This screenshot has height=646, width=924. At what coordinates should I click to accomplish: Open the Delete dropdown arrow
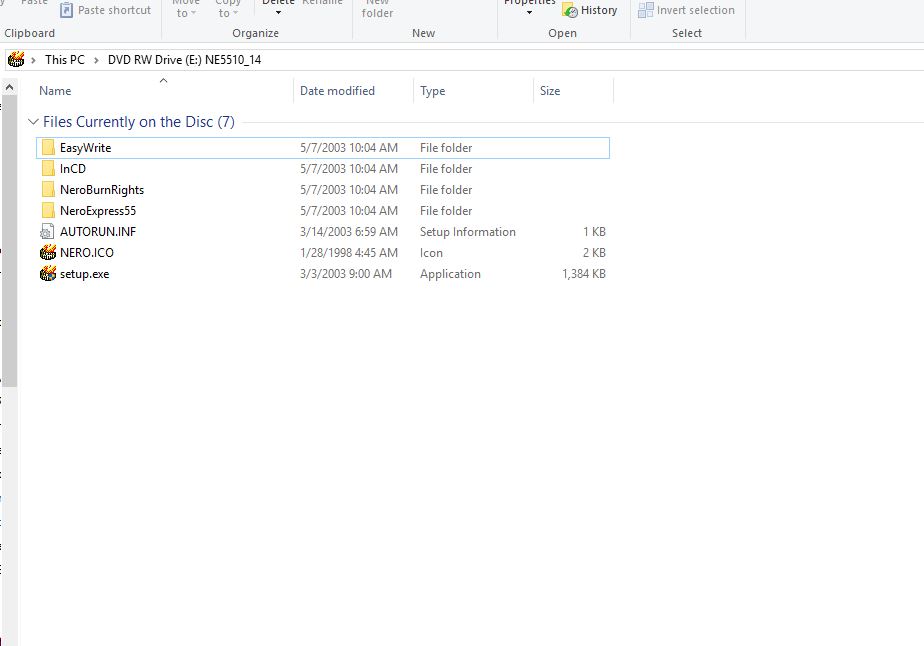point(278,13)
